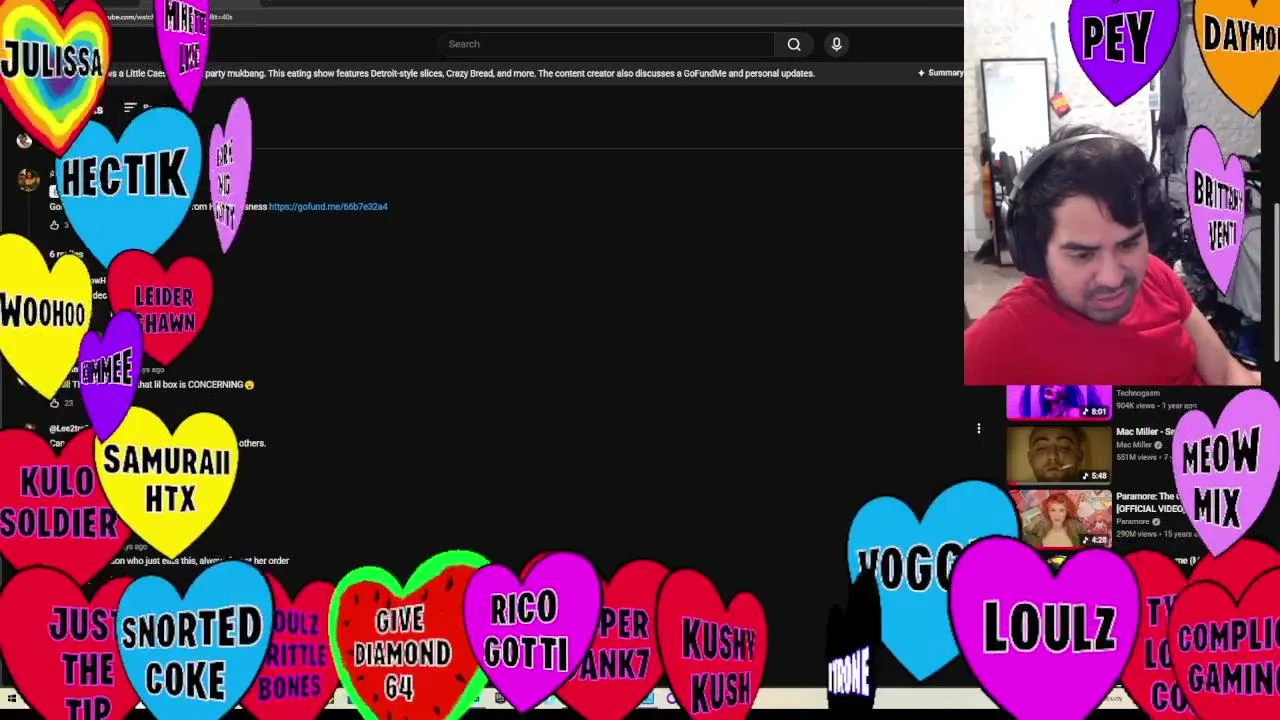Expand the 6 replies thread
1280x720 pixels.
[66, 254]
